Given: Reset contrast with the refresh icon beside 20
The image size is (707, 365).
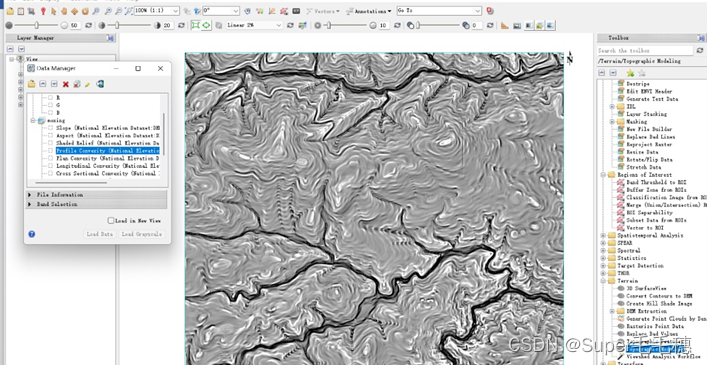Looking at the screenshot, I should point(181,25).
